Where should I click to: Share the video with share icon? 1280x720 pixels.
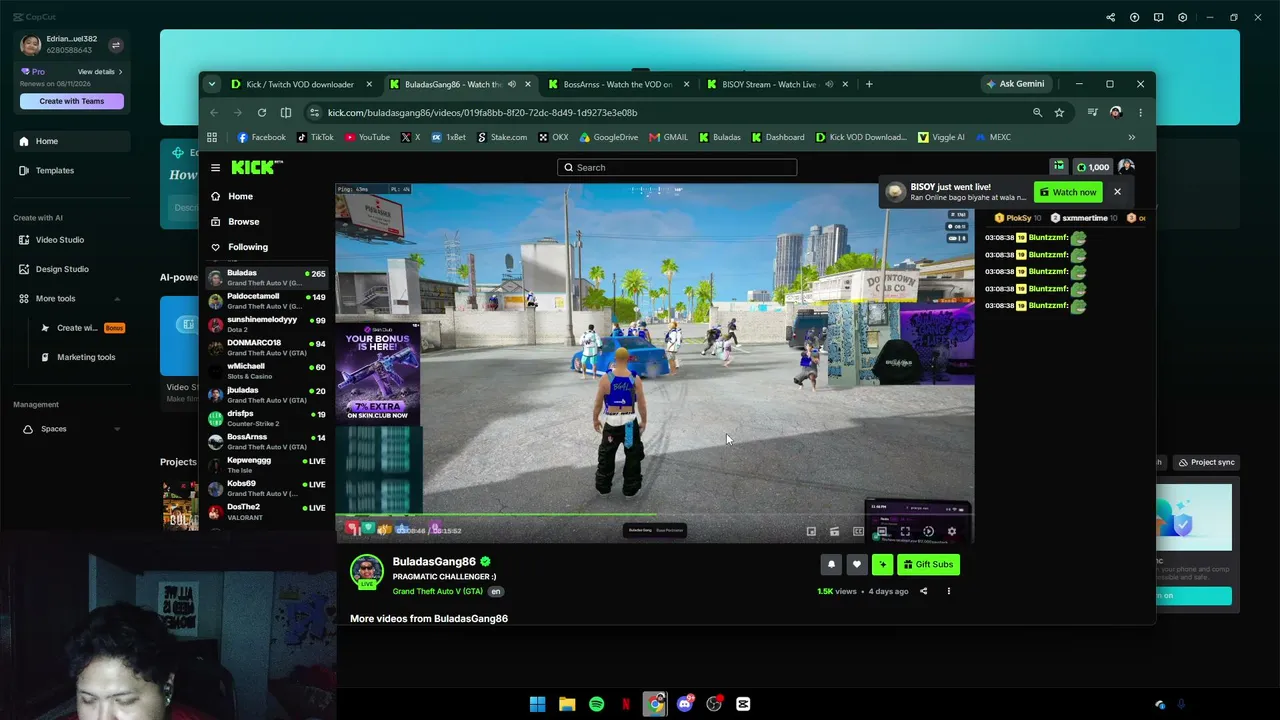click(x=923, y=591)
